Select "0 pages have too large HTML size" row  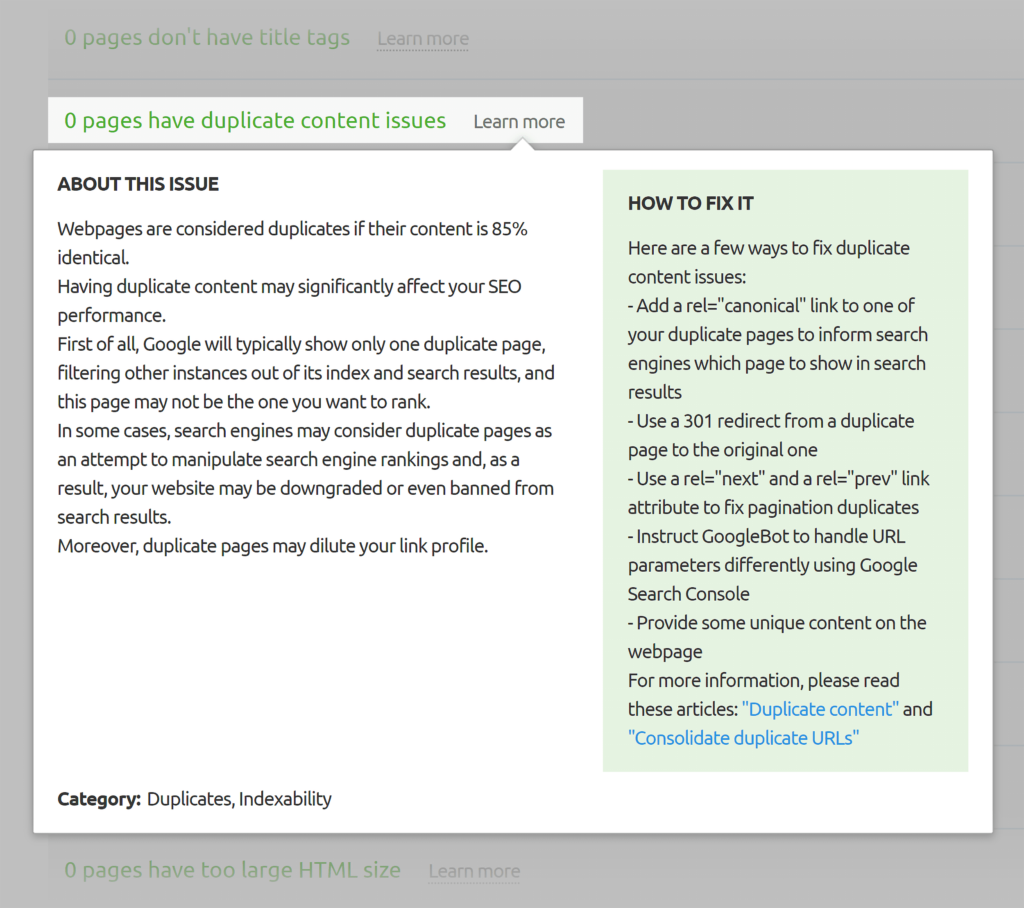[232, 870]
